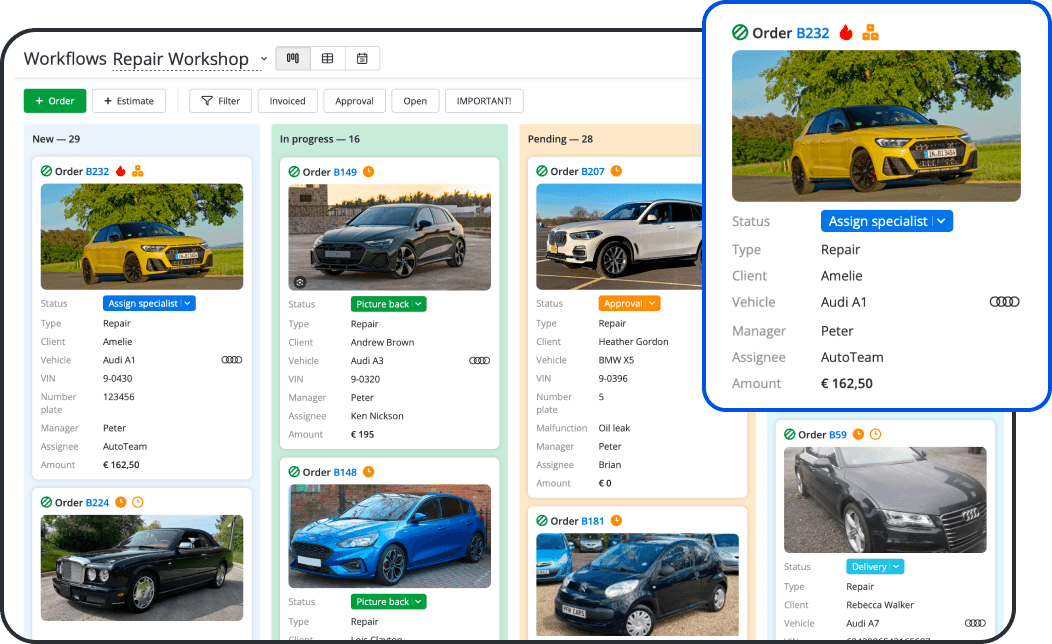
Task: Open the Bentley photo on Order B224
Action: [142, 568]
